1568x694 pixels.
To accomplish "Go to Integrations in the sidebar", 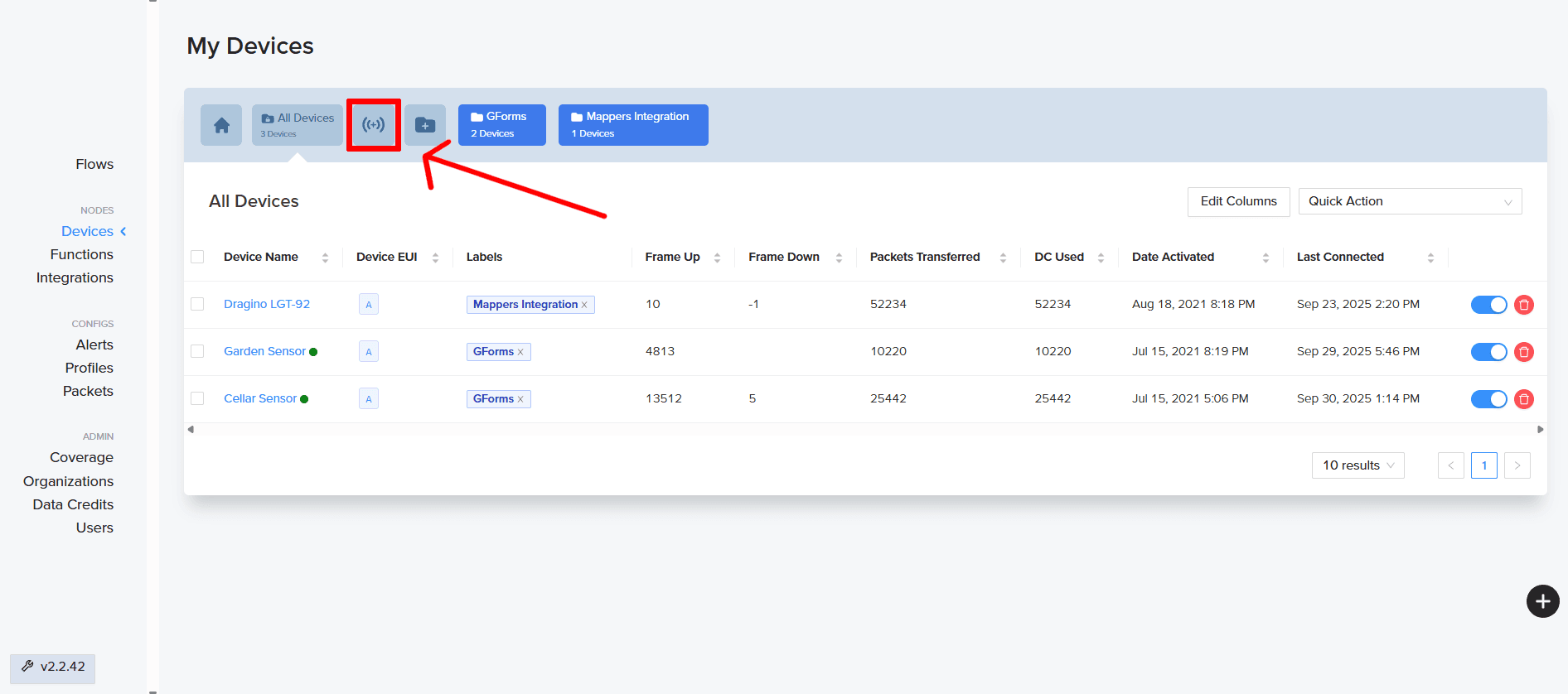I will click(x=75, y=277).
